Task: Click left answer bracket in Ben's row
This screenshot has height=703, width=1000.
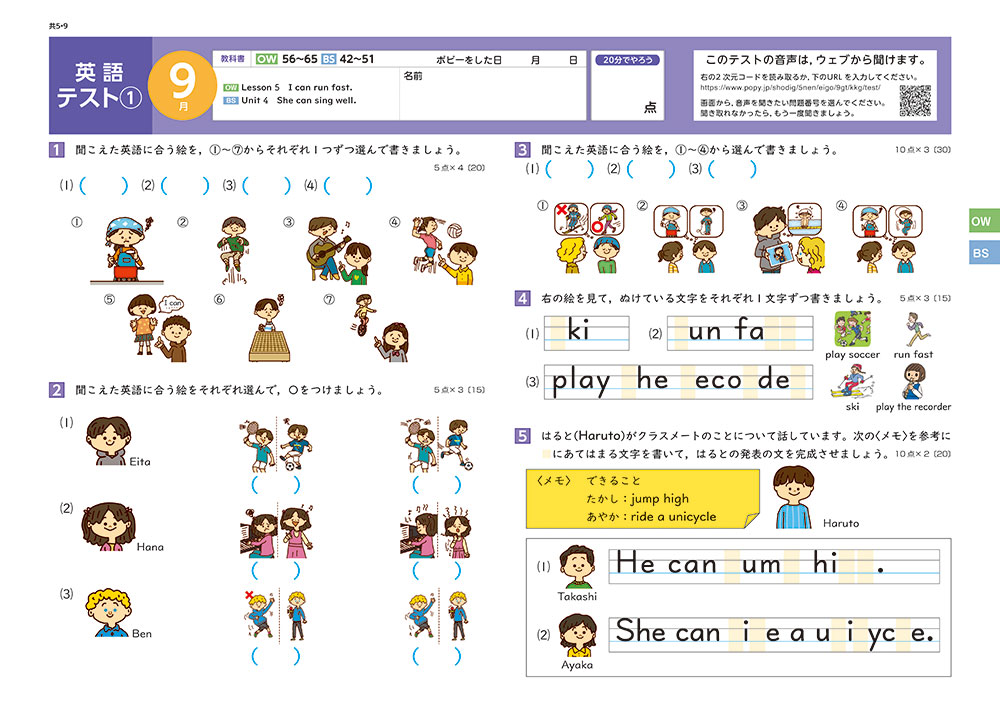Action: [x=276, y=656]
